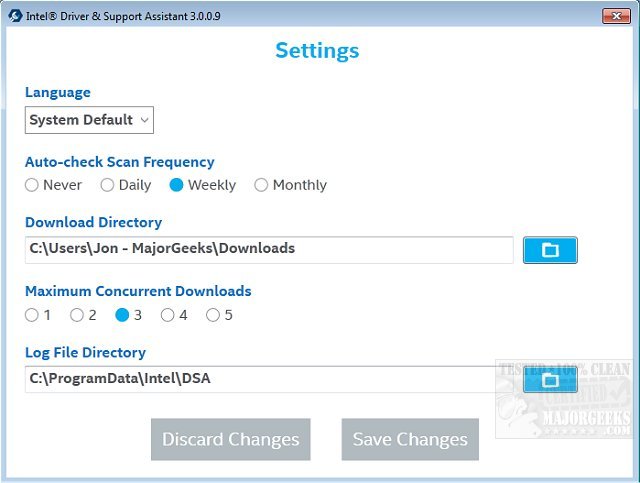The image size is (640, 483).
Task: Click the Download Directory label
Action: click(93, 223)
